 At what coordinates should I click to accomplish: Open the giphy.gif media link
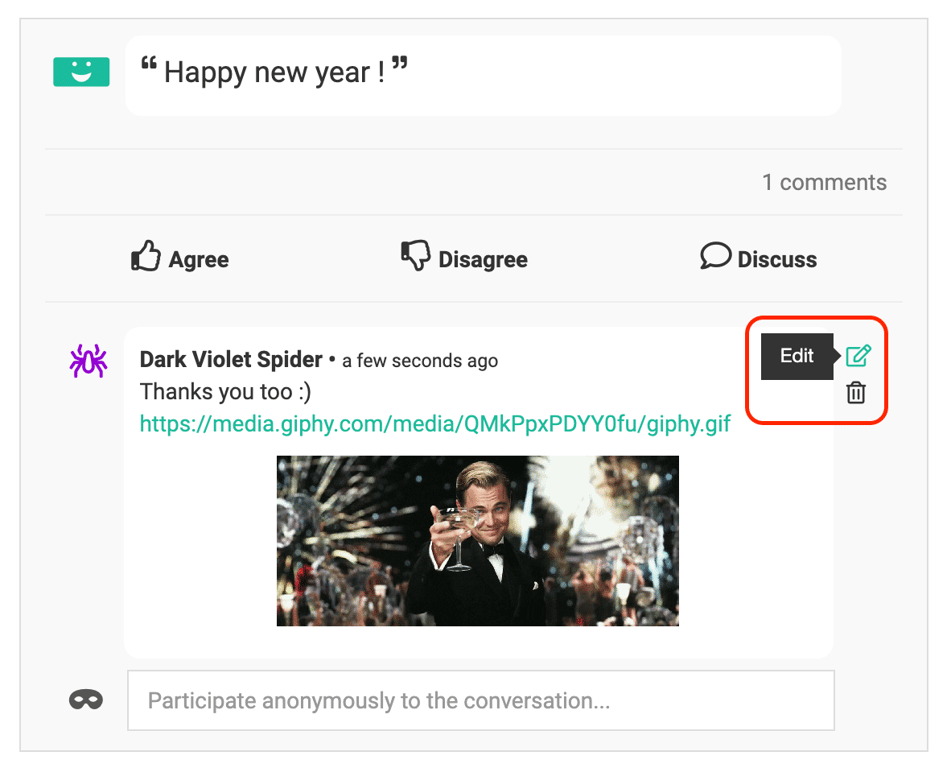(x=435, y=423)
